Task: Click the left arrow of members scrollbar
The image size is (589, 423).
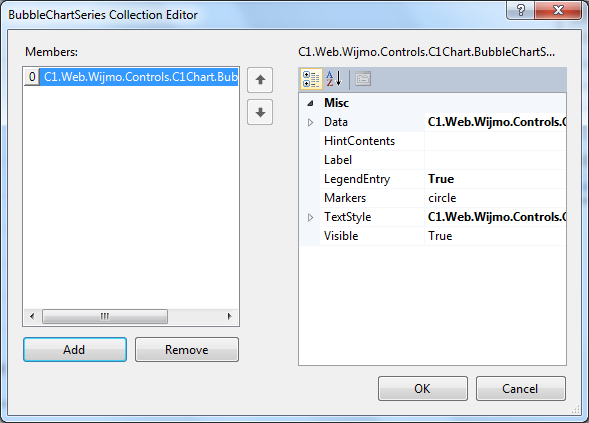Action: tap(32, 316)
